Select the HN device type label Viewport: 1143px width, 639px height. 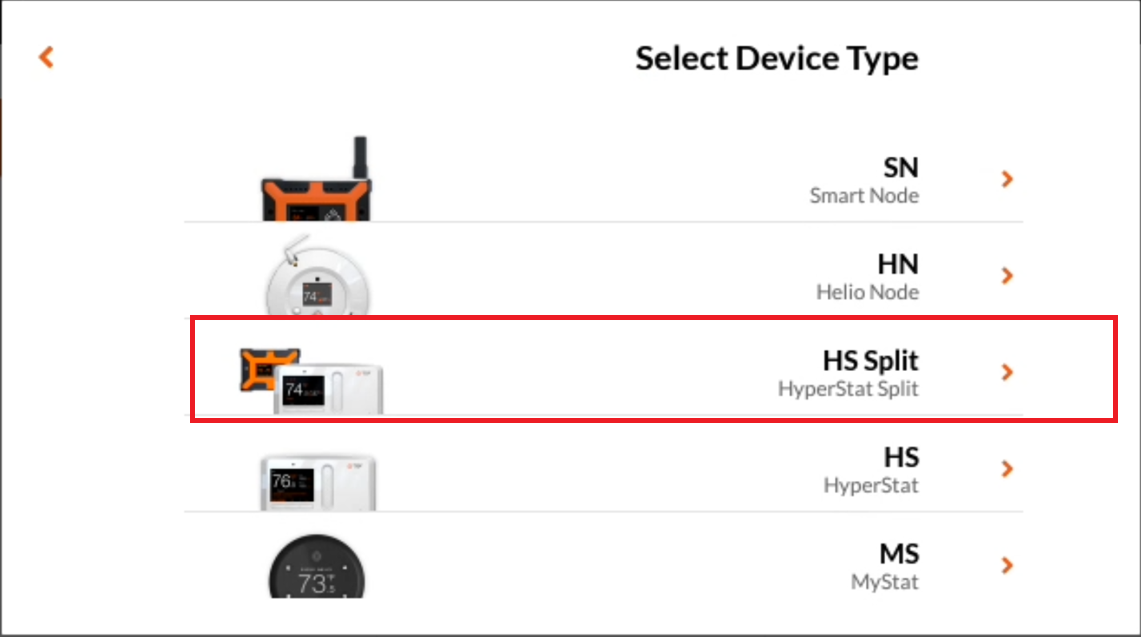897,265
